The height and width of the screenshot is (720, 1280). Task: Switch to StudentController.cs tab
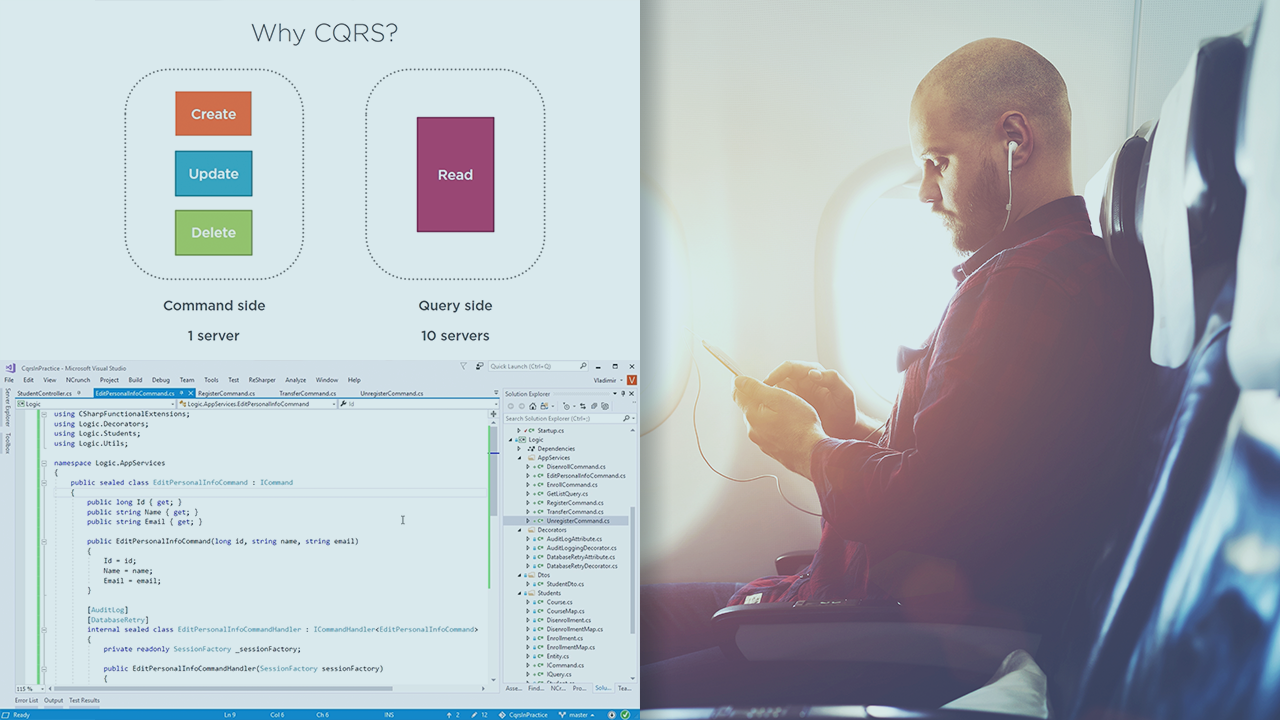[44, 393]
